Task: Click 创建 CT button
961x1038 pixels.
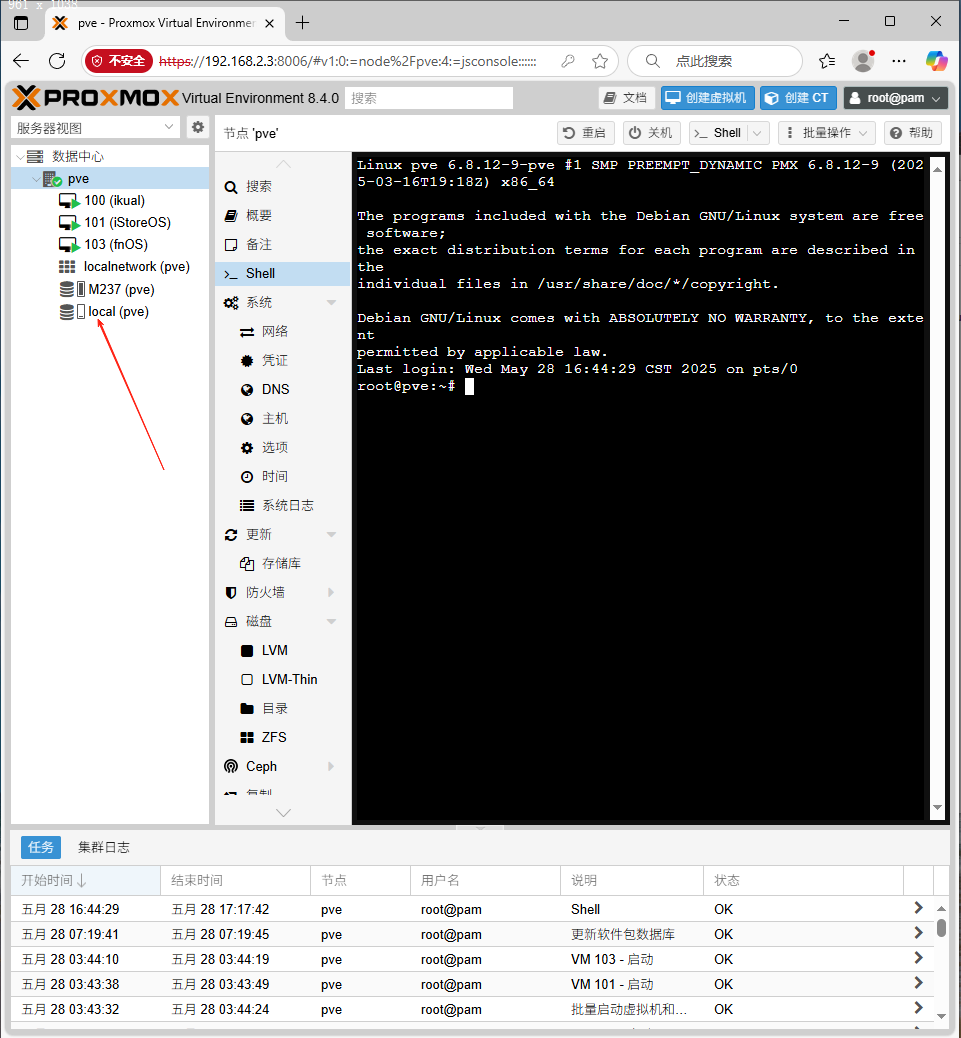Action: point(798,98)
